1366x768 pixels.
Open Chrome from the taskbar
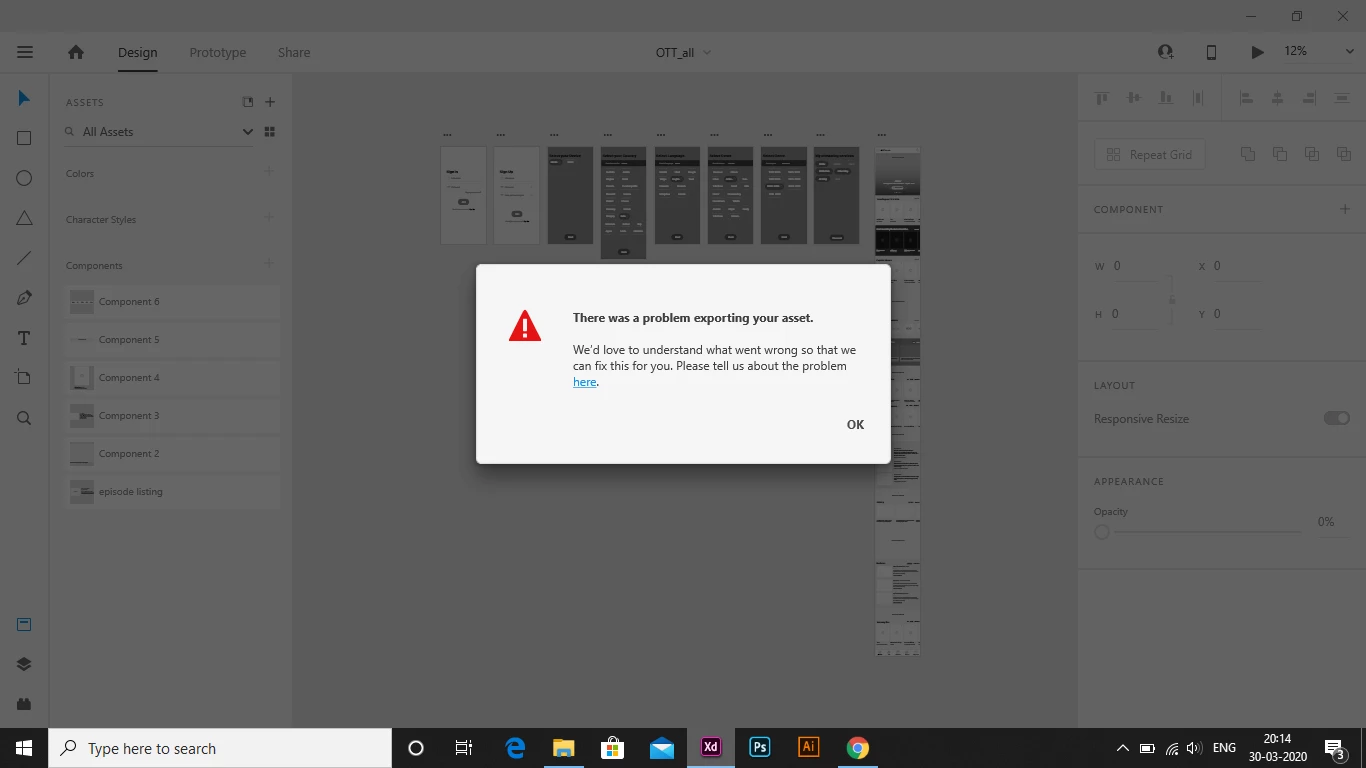(x=857, y=748)
